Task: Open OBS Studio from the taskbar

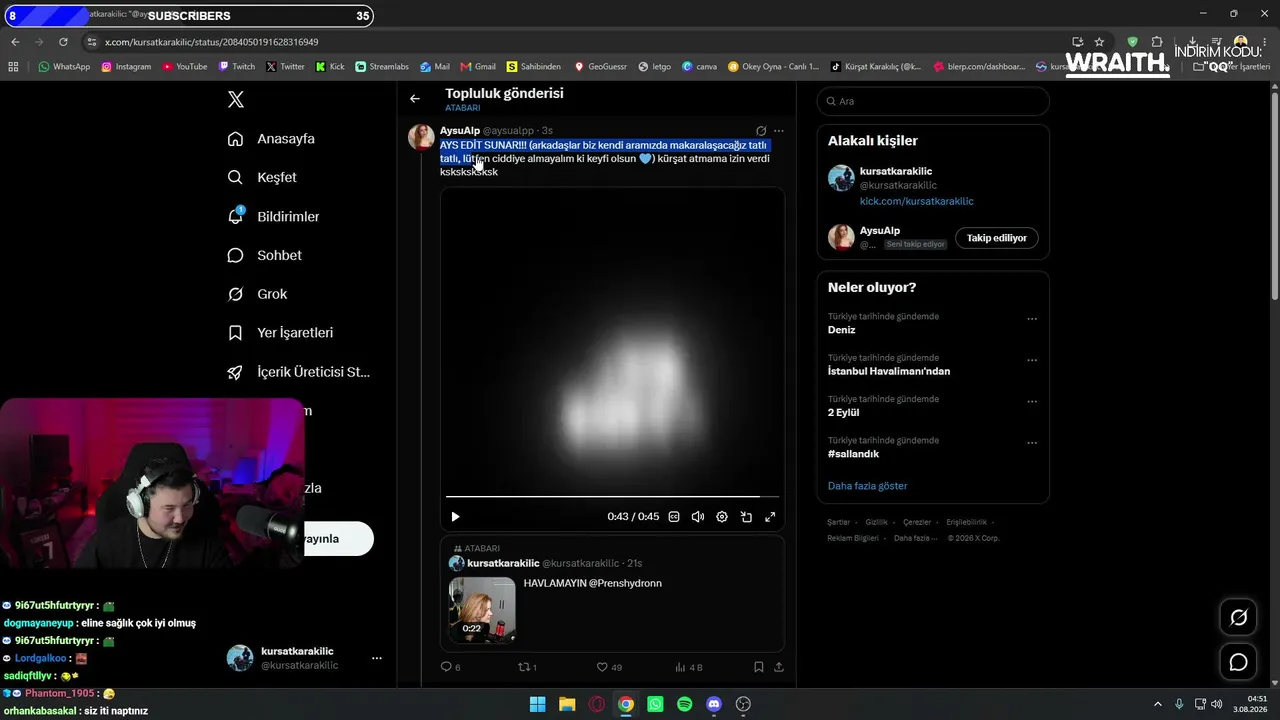Action: [744, 704]
